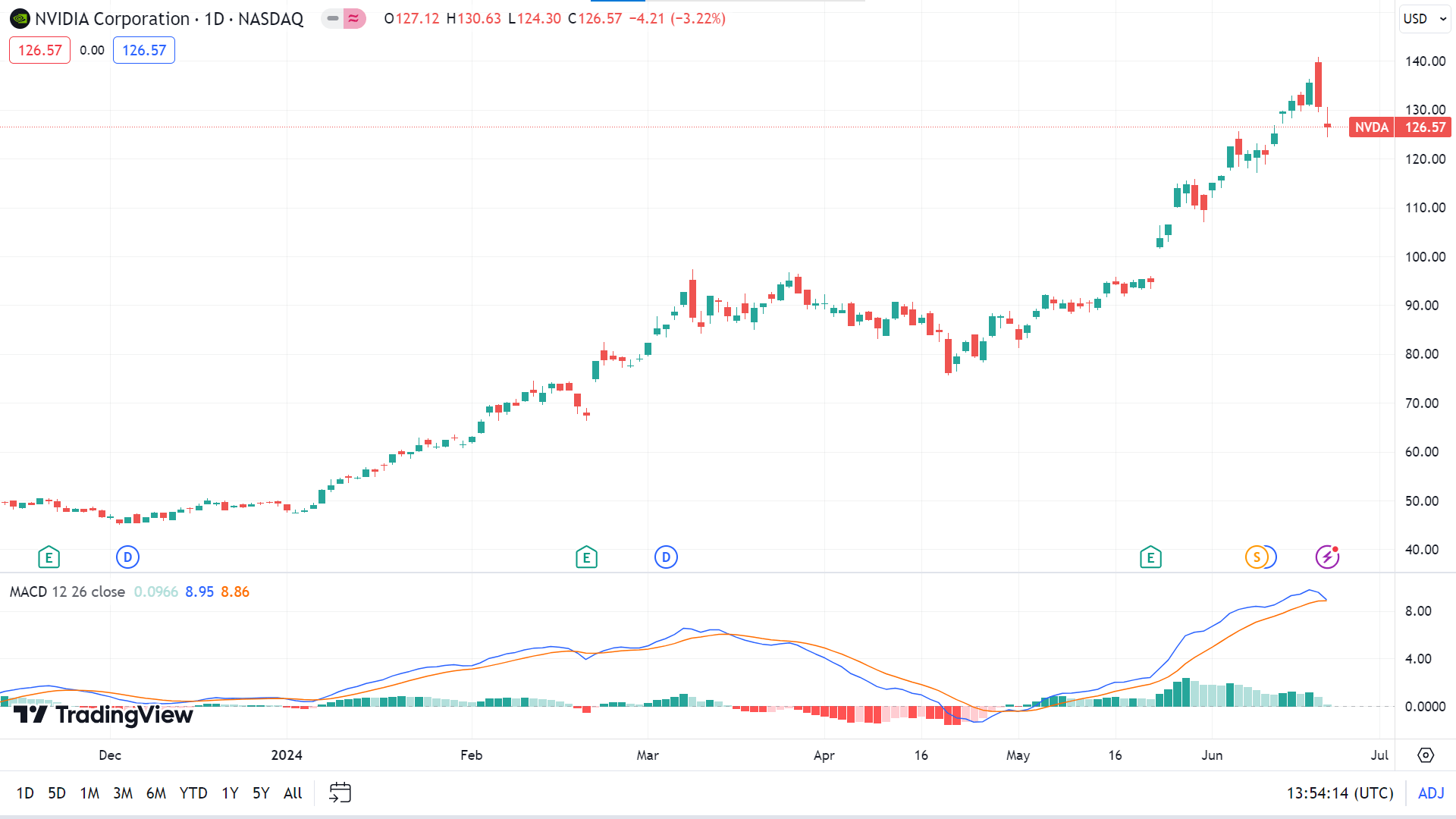Select the 3M time range

pyautogui.click(x=123, y=792)
